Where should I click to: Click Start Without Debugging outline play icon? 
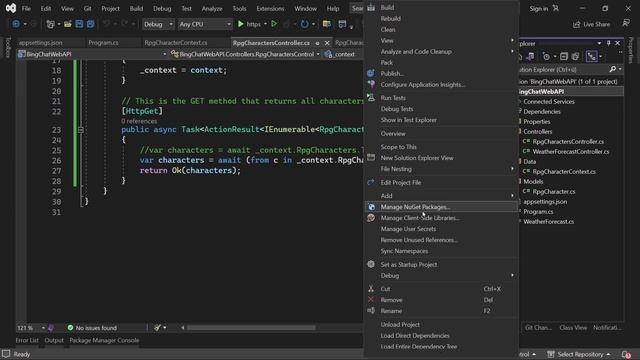(x=274, y=24)
